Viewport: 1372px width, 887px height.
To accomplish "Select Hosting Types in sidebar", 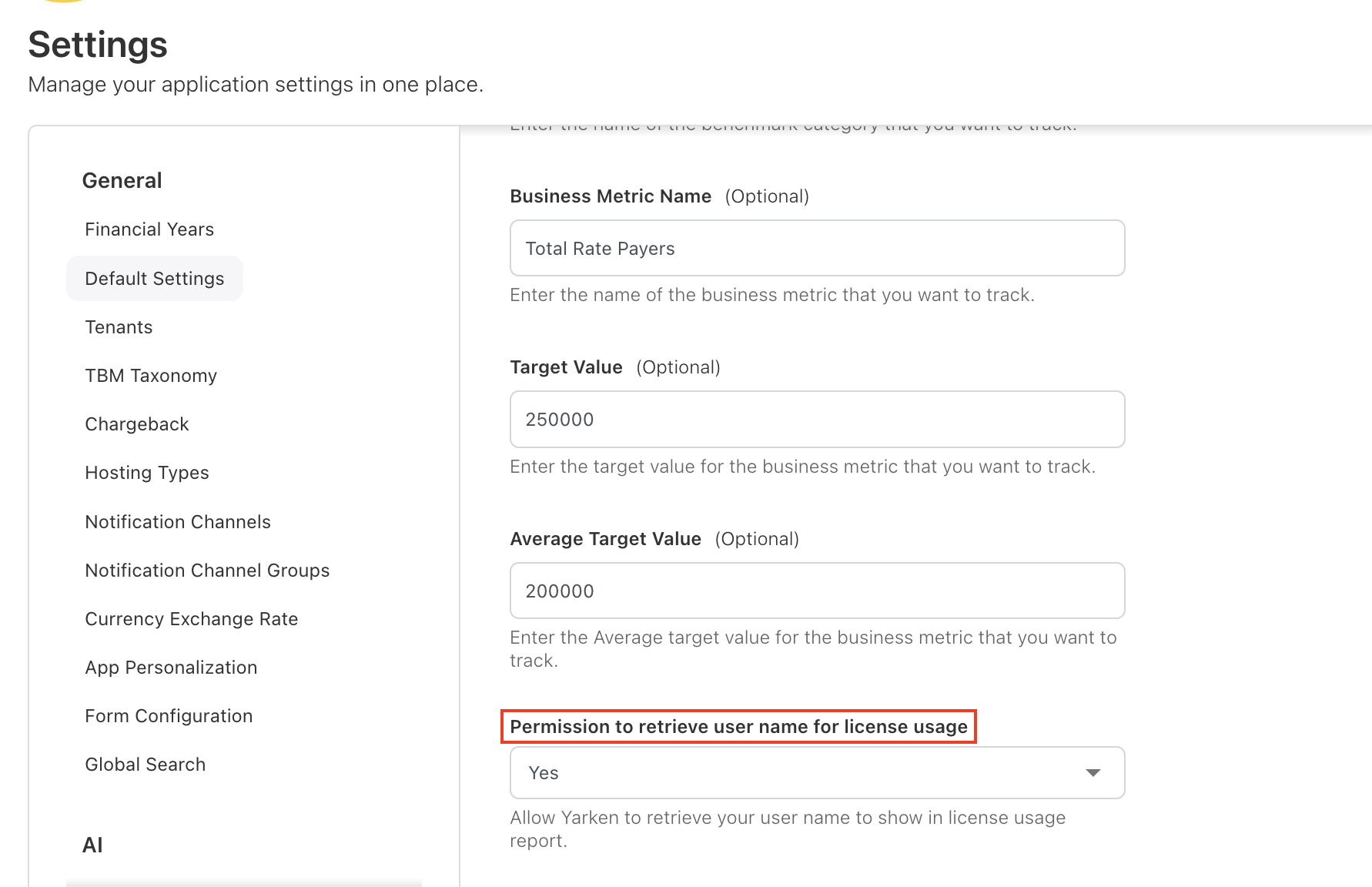I will tap(147, 473).
